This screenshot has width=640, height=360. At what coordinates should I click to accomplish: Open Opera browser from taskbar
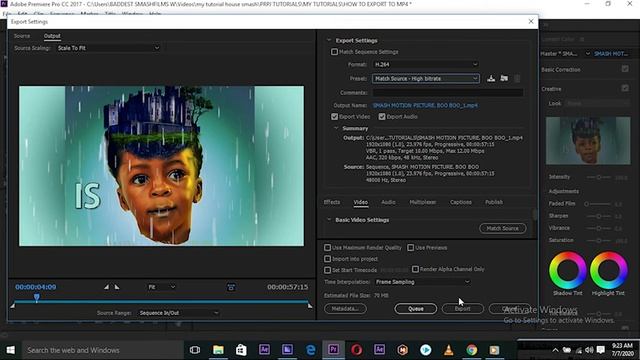point(356,350)
